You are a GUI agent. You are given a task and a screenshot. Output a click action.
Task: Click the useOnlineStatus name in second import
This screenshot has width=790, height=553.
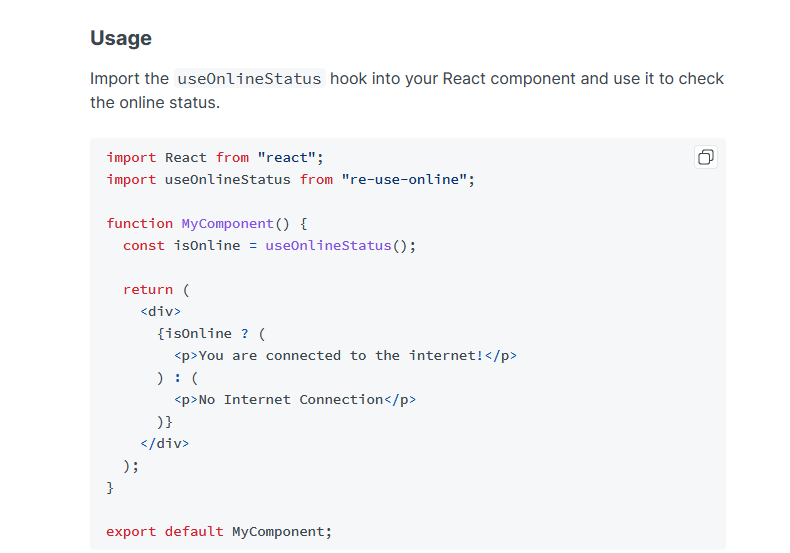click(228, 180)
